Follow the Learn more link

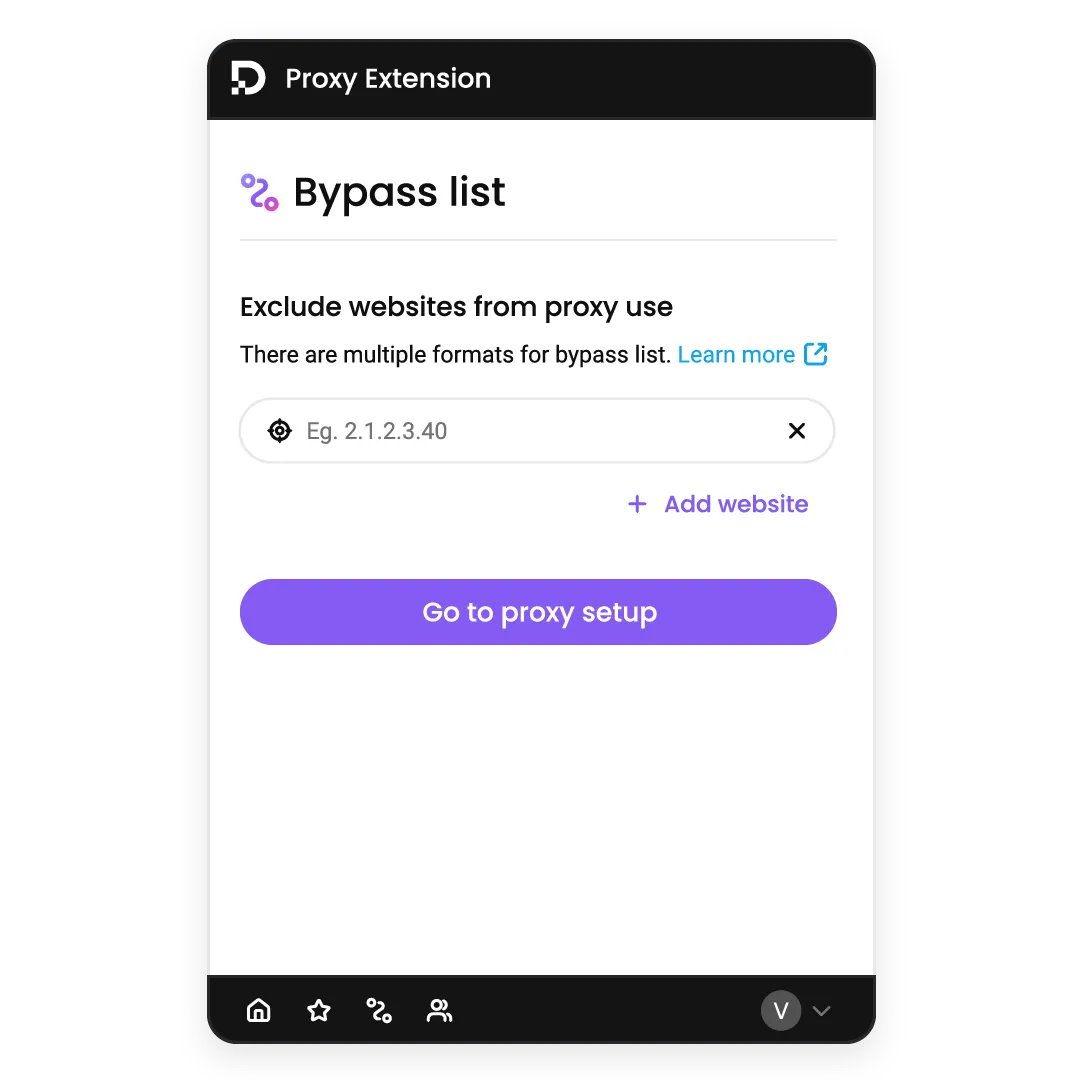point(736,355)
